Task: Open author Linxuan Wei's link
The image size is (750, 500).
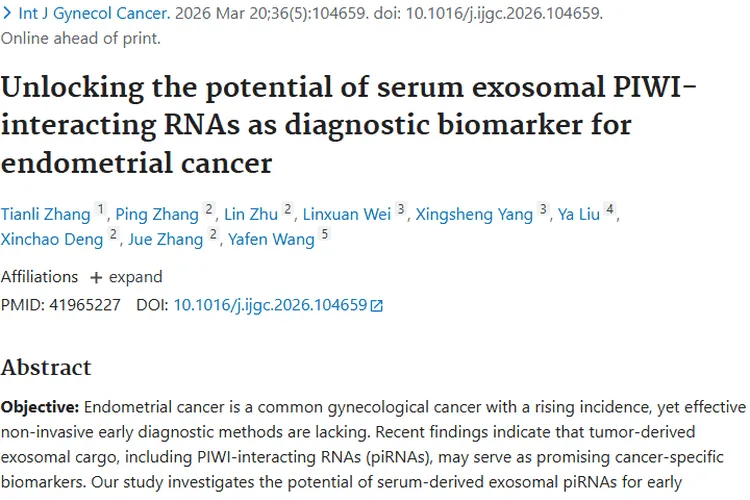Action: click(349, 213)
